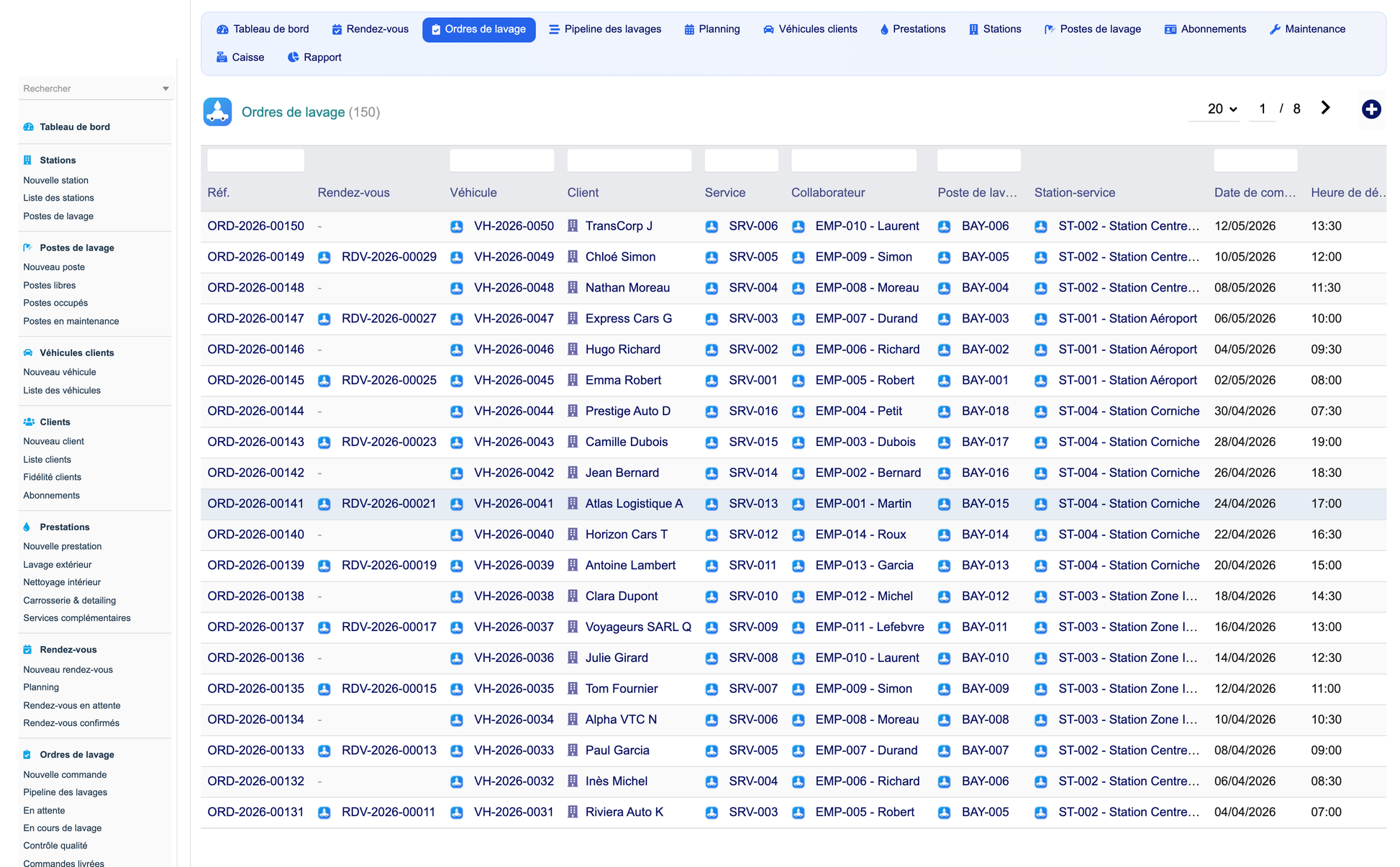This screenshot has height=867, width=1400.
Task: Open the Tableau de bord tab
Action: click(x=263, y=29)
